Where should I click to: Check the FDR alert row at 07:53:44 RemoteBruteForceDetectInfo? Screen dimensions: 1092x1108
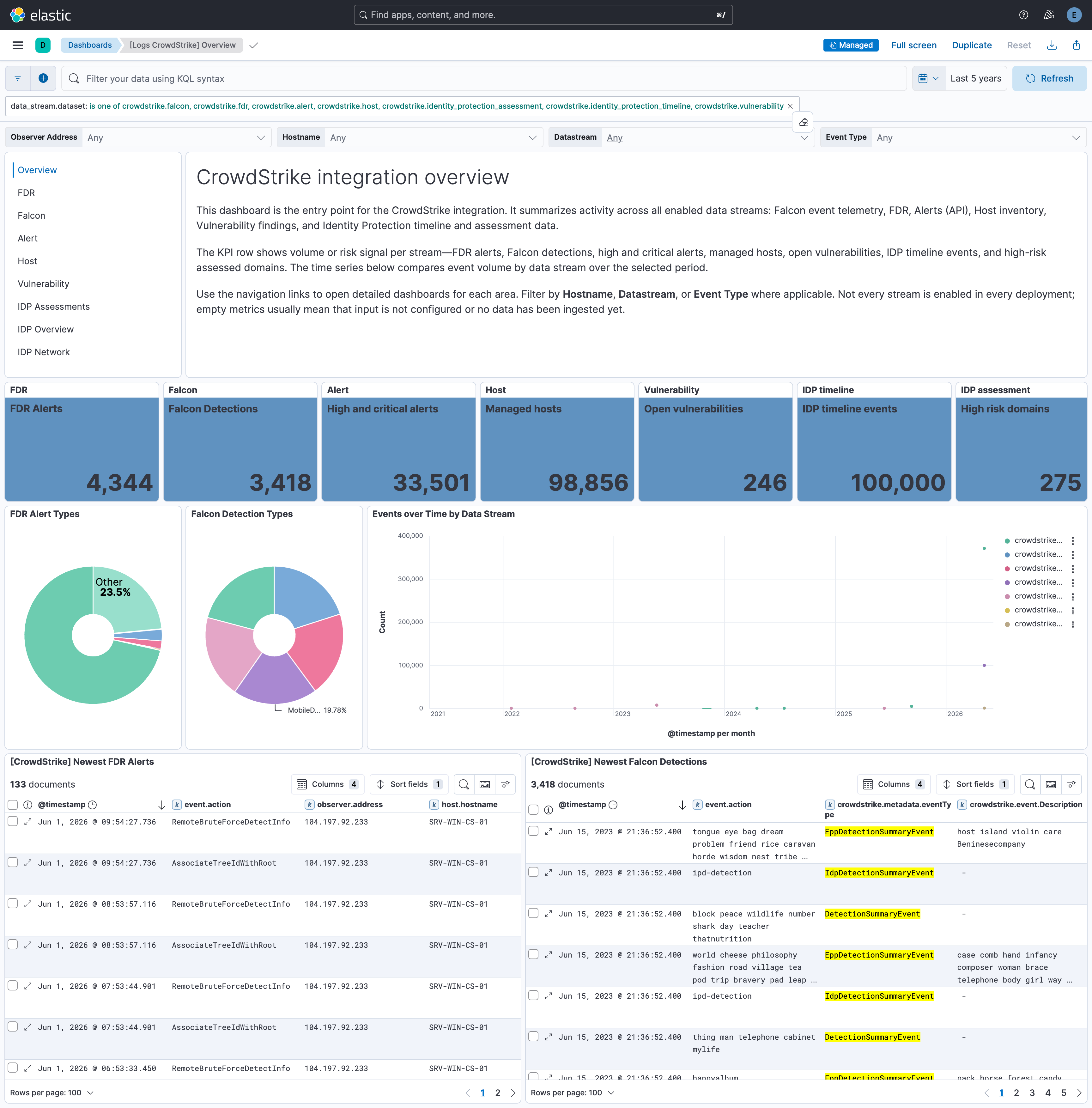[x=13, y=985]
